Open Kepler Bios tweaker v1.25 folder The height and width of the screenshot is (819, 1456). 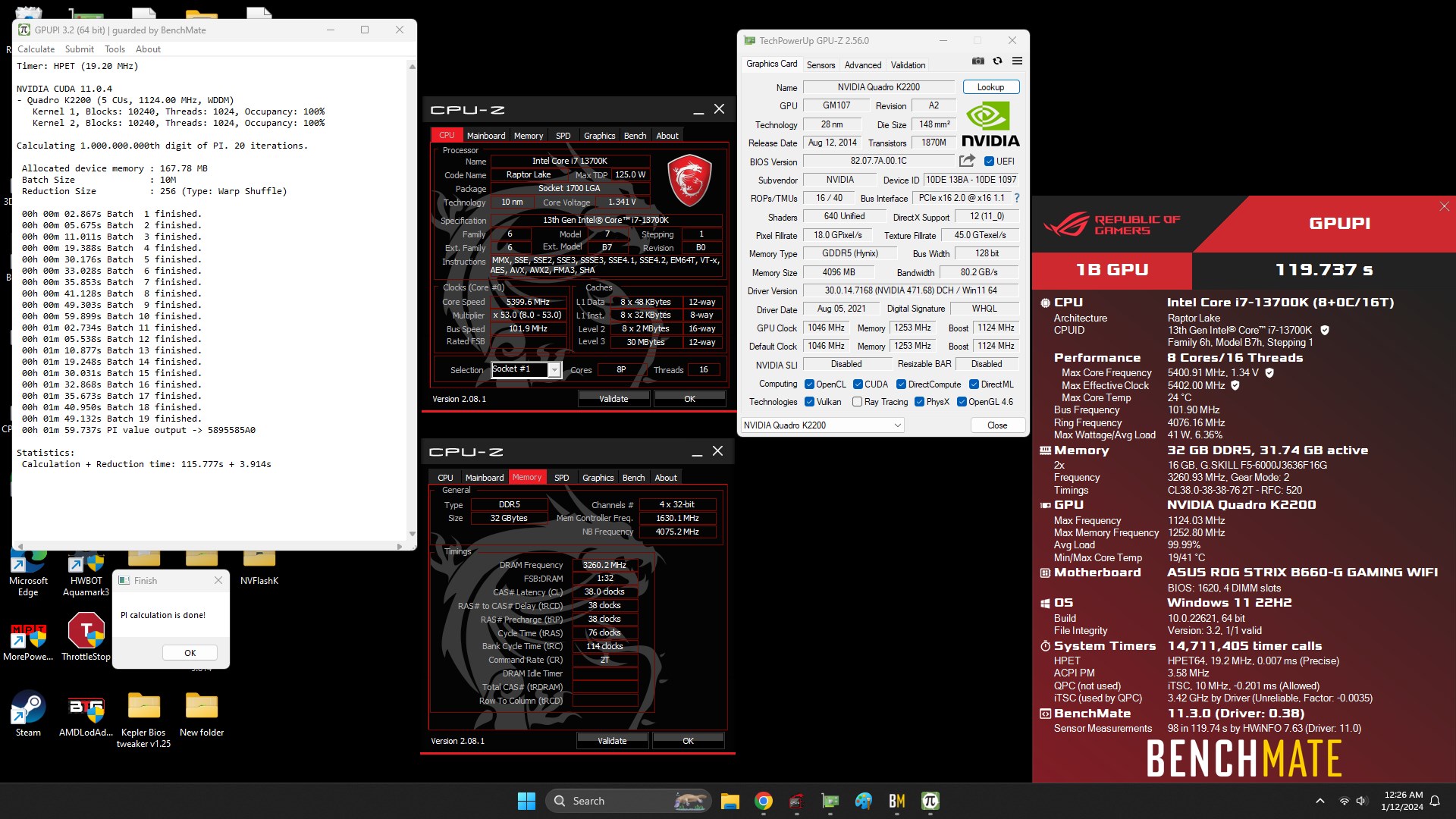click(x=144, y=720)
